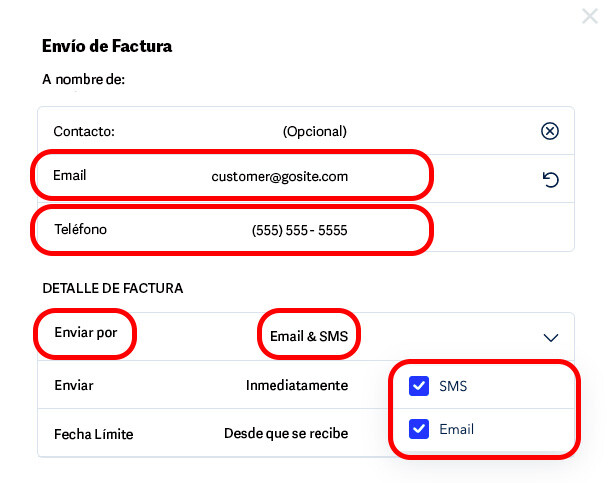Viewport: 611px width, 483px height.
Task: Click the 'DETALLE DE FACTURA' section heading
Action: tap(112, 288)
